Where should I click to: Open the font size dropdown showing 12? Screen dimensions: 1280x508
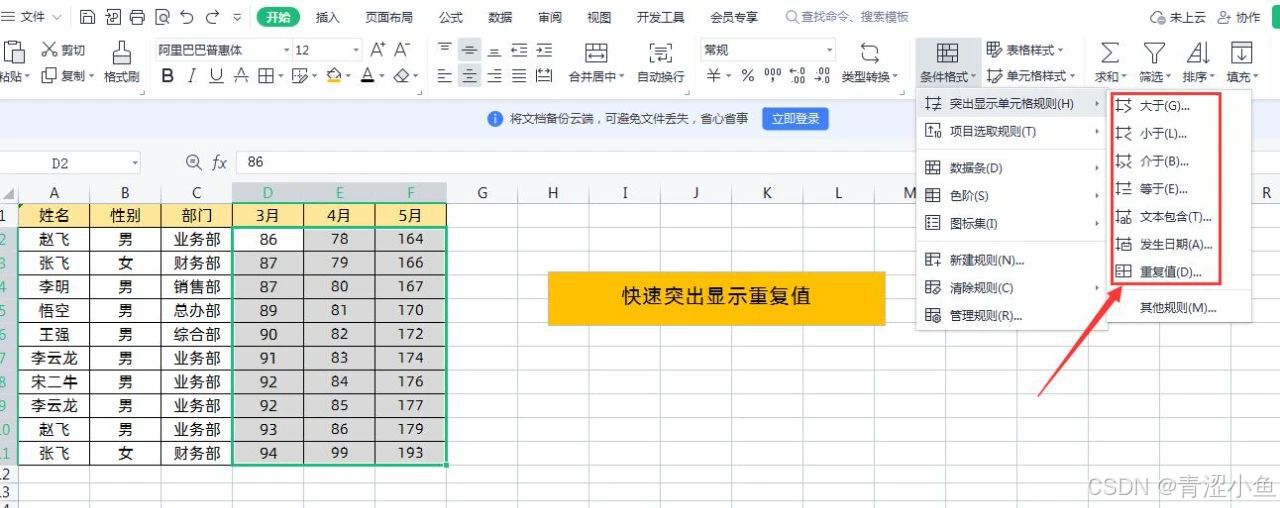[356, 50]
